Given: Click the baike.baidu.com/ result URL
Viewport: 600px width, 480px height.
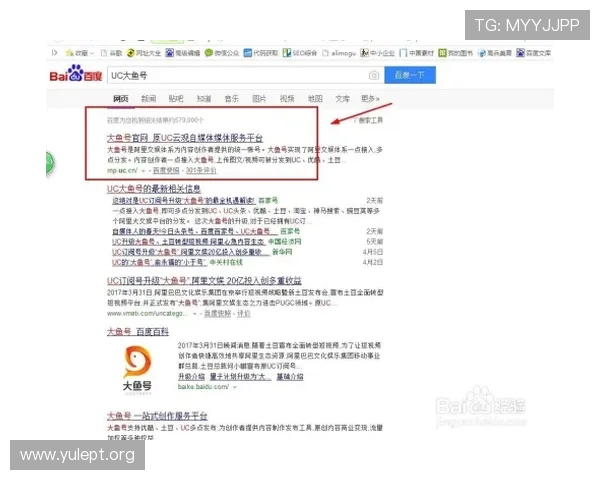Looking at the screenshot, I should (x=204, y=387).
